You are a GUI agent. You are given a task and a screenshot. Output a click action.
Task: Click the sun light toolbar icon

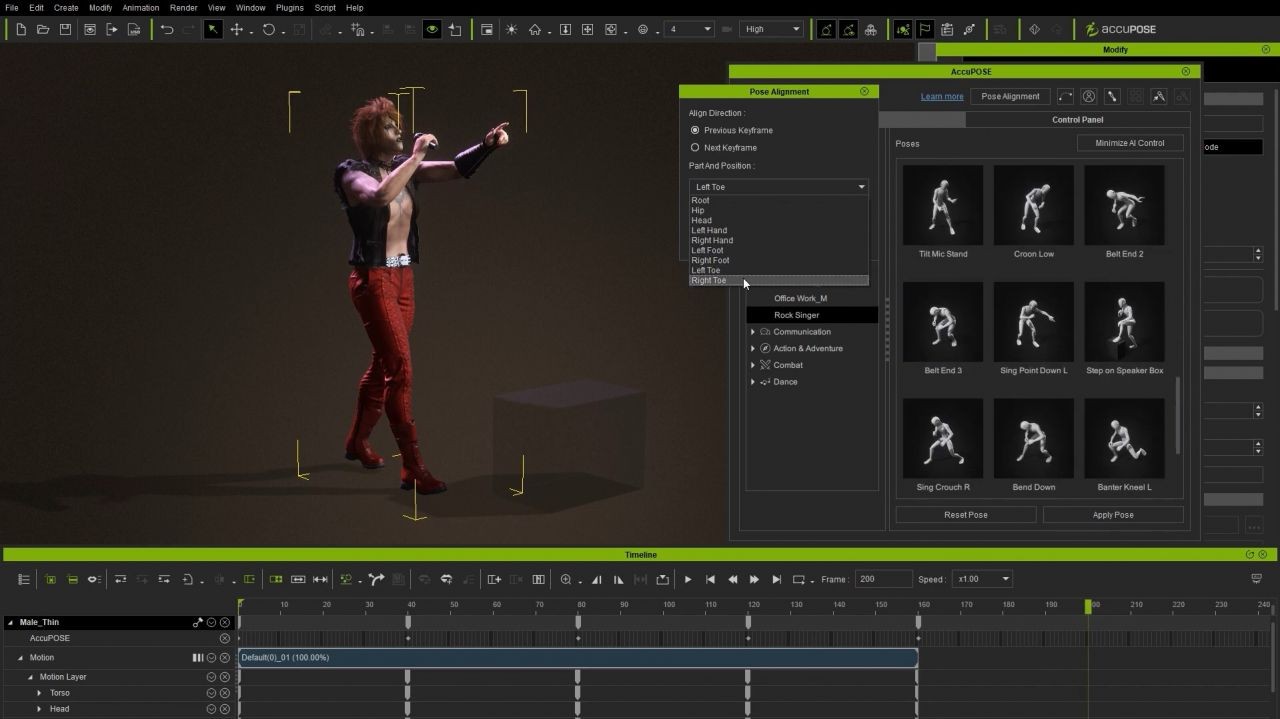(511, 30)
